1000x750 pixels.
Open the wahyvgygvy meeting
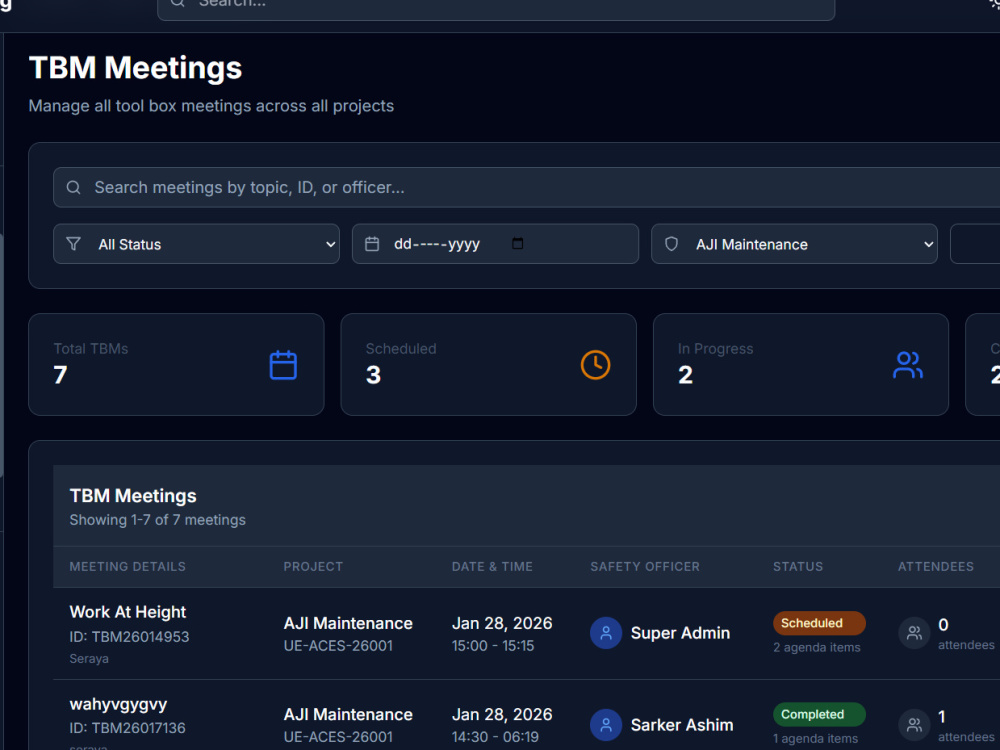[x=118, y=704]
